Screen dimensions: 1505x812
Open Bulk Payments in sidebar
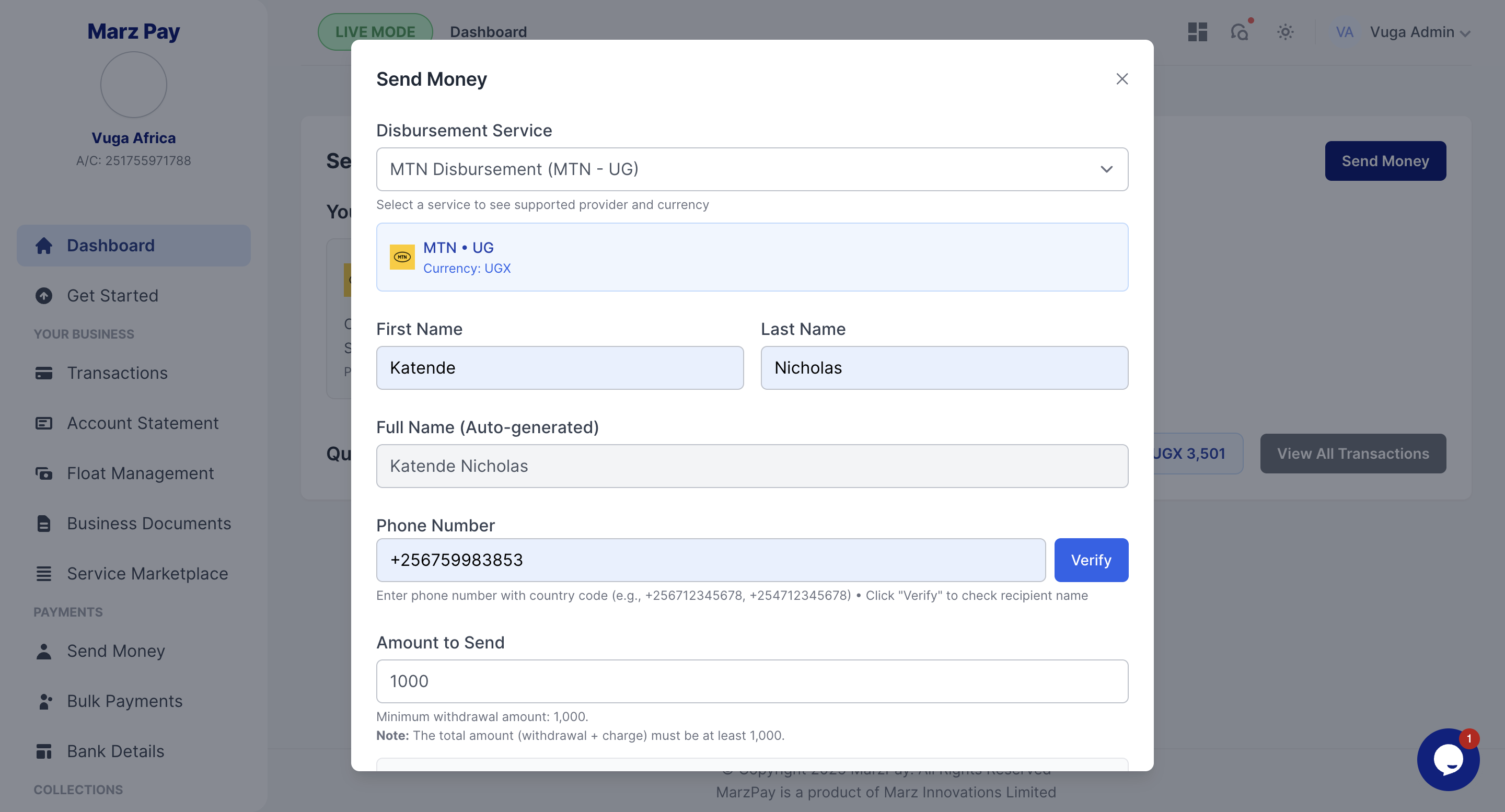coord(133,701)
